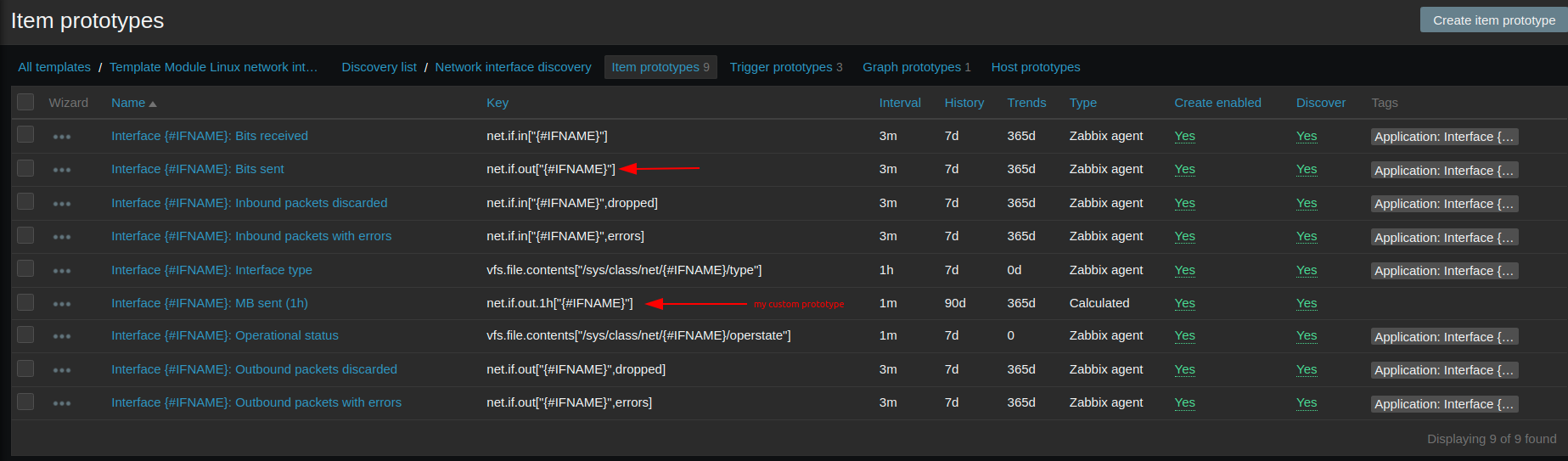Check the Outbound packets with errors checkbox

(25, 402)
